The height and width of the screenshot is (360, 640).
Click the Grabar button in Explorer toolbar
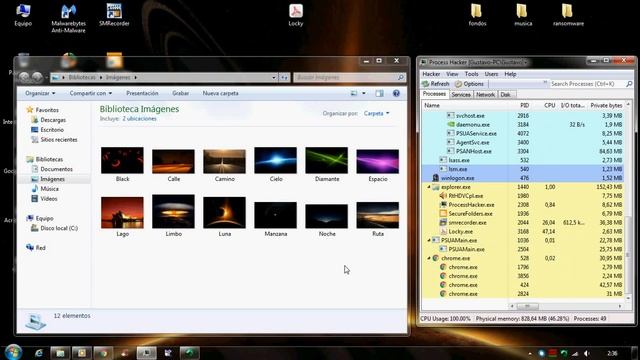click(x=180, y=93)
